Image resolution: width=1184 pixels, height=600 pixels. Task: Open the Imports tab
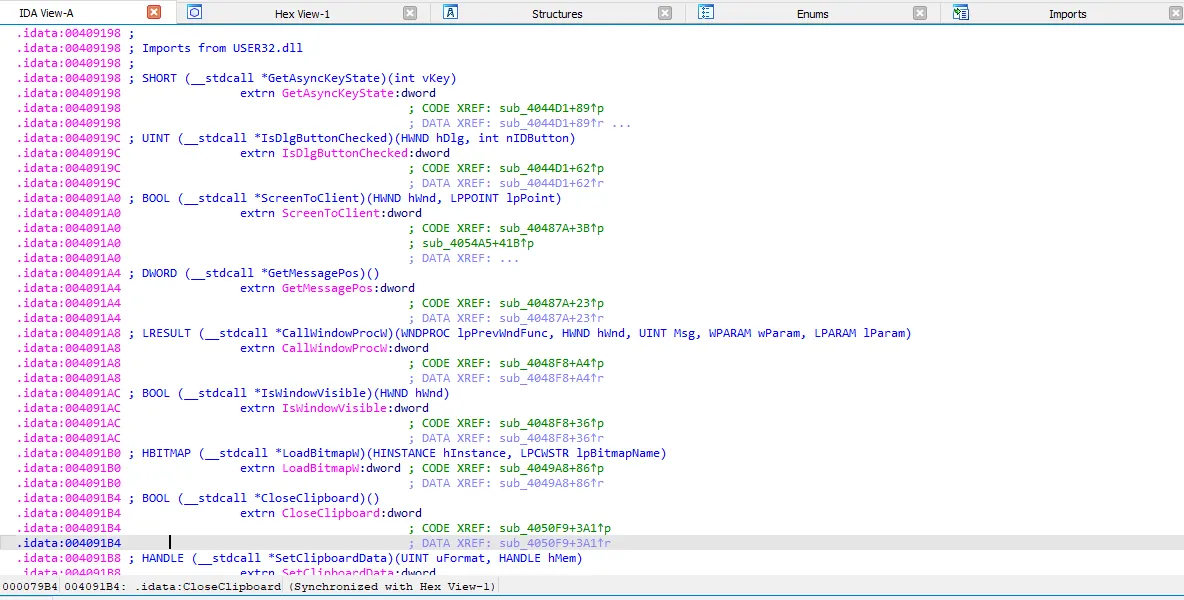point(1068,14)
